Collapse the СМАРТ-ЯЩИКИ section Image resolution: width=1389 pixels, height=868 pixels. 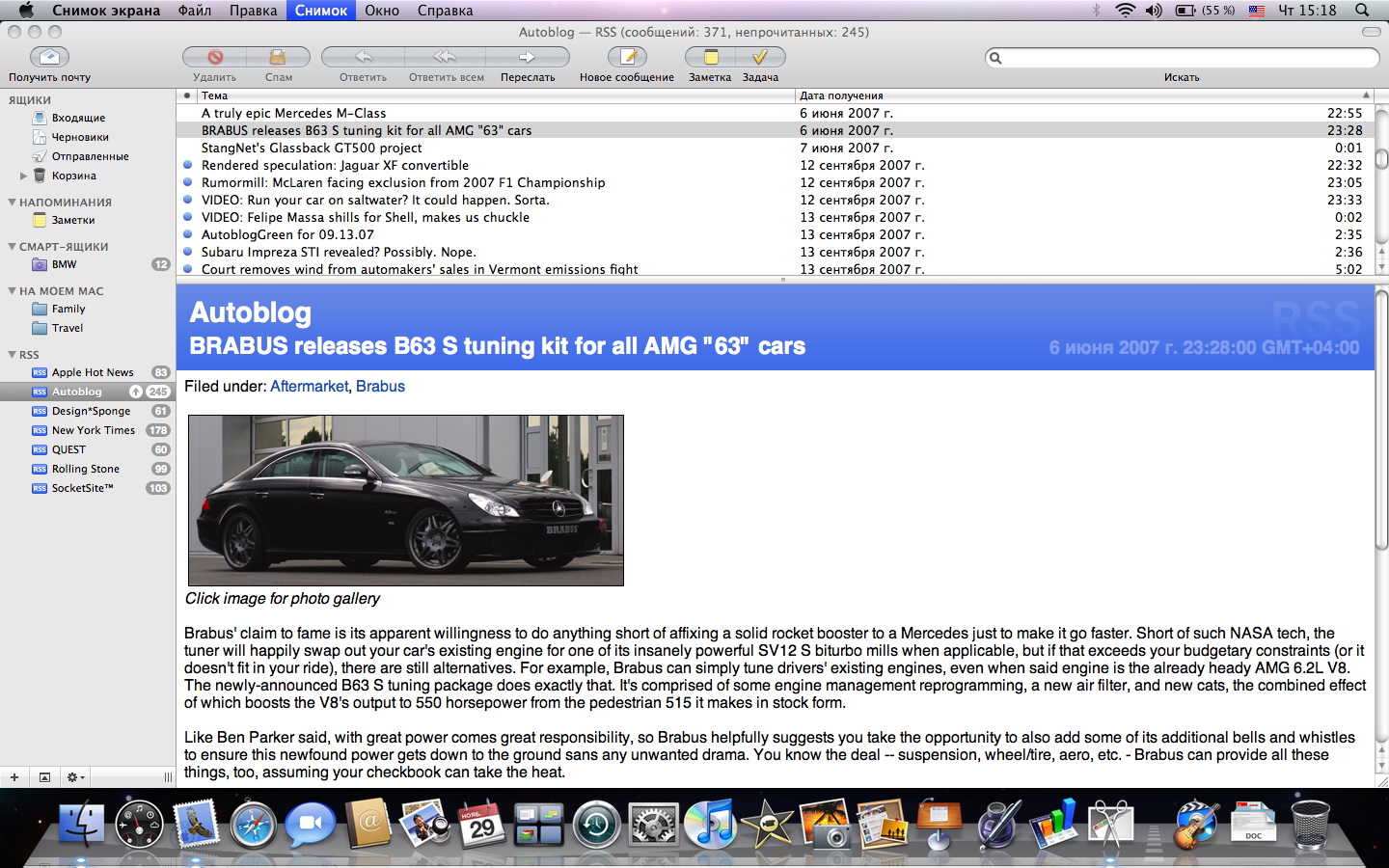(12, 247)
